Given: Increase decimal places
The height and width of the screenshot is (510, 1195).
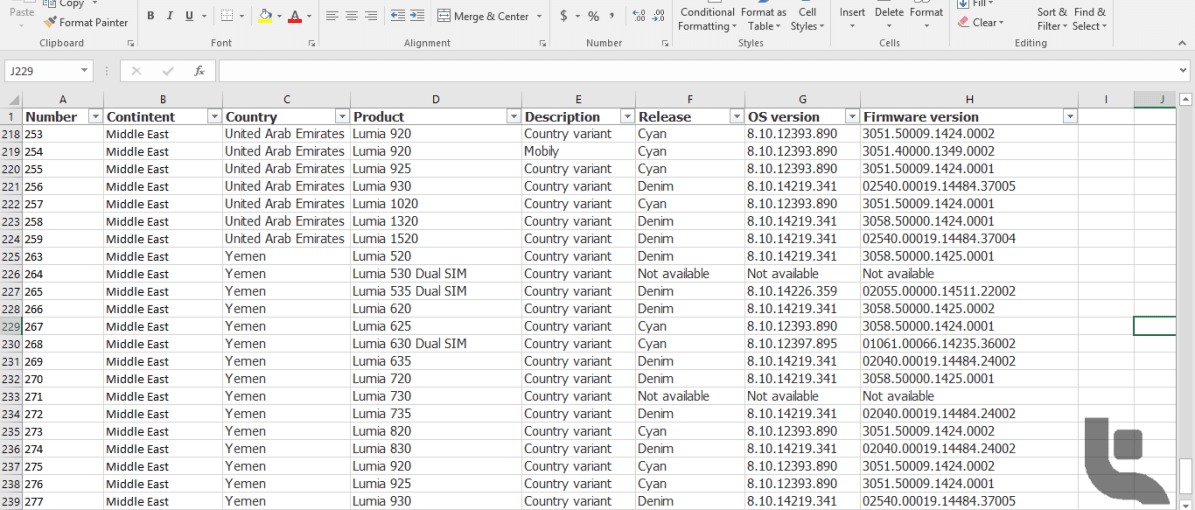Looking at the screenshot, I should [x=639, y=16].
